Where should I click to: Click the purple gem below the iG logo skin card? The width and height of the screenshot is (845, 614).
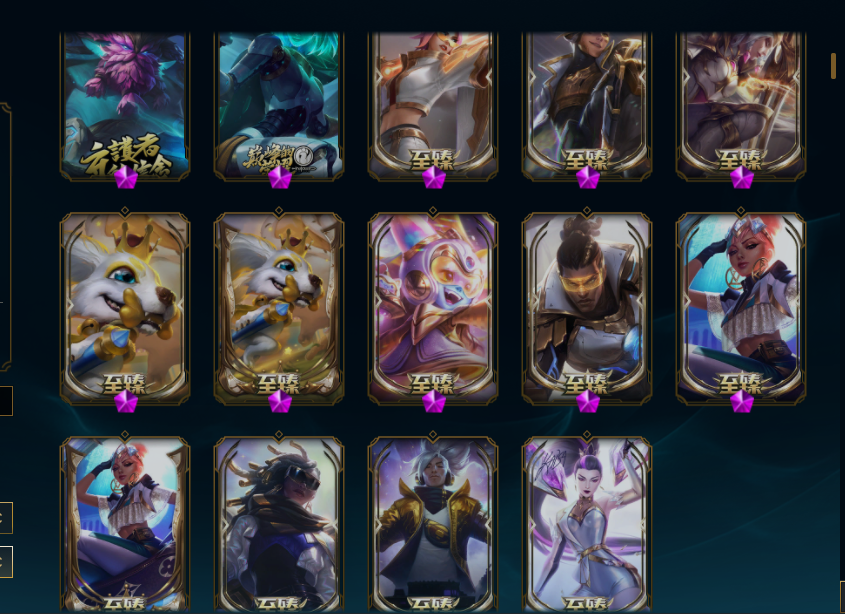tap(280, 177)
